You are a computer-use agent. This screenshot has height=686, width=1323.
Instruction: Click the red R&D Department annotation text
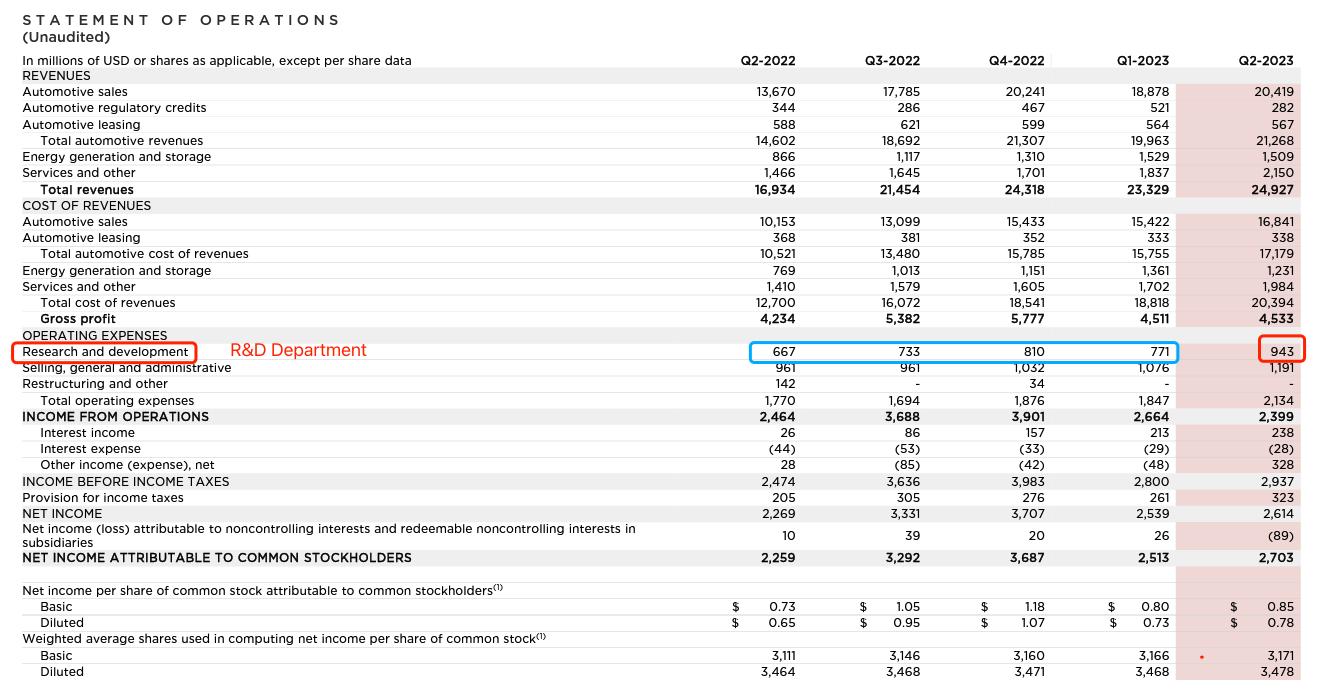click(x=297, y=350)
